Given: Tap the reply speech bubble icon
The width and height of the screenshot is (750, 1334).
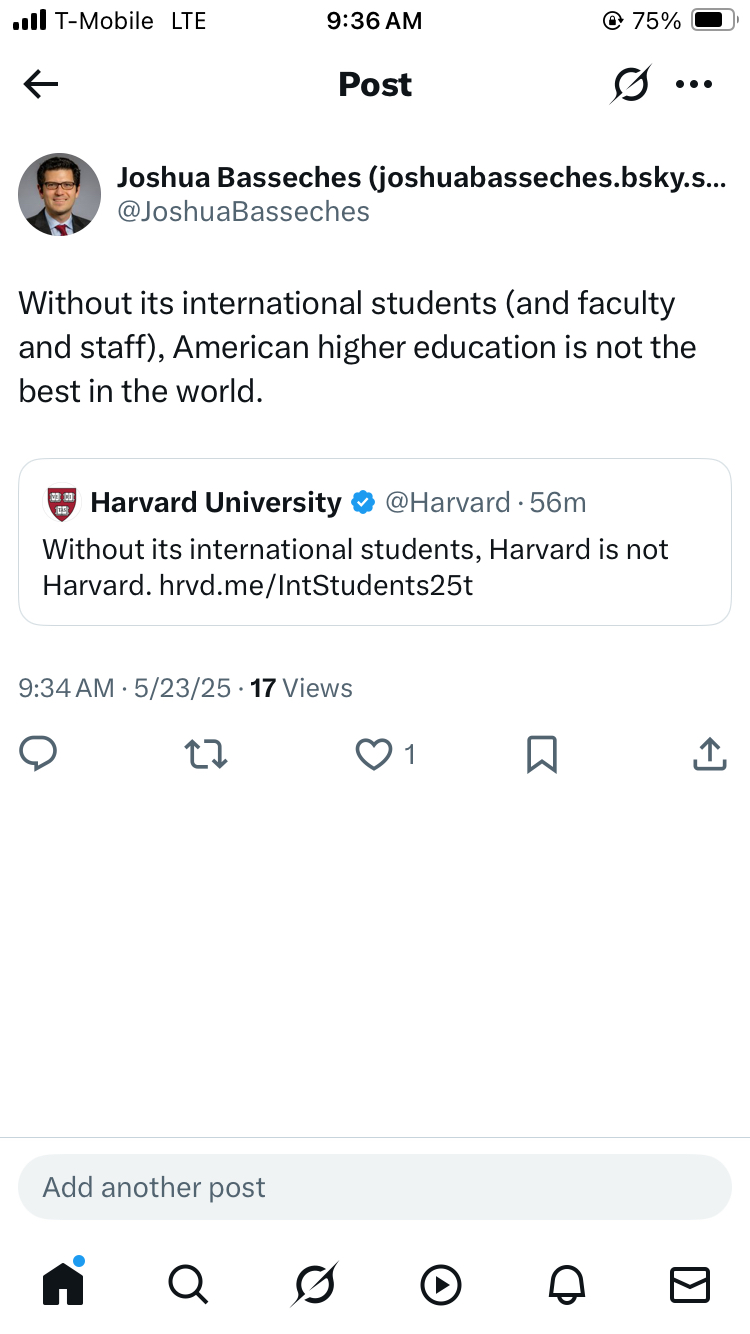Looking at the screenshot, I should [38, 754].
